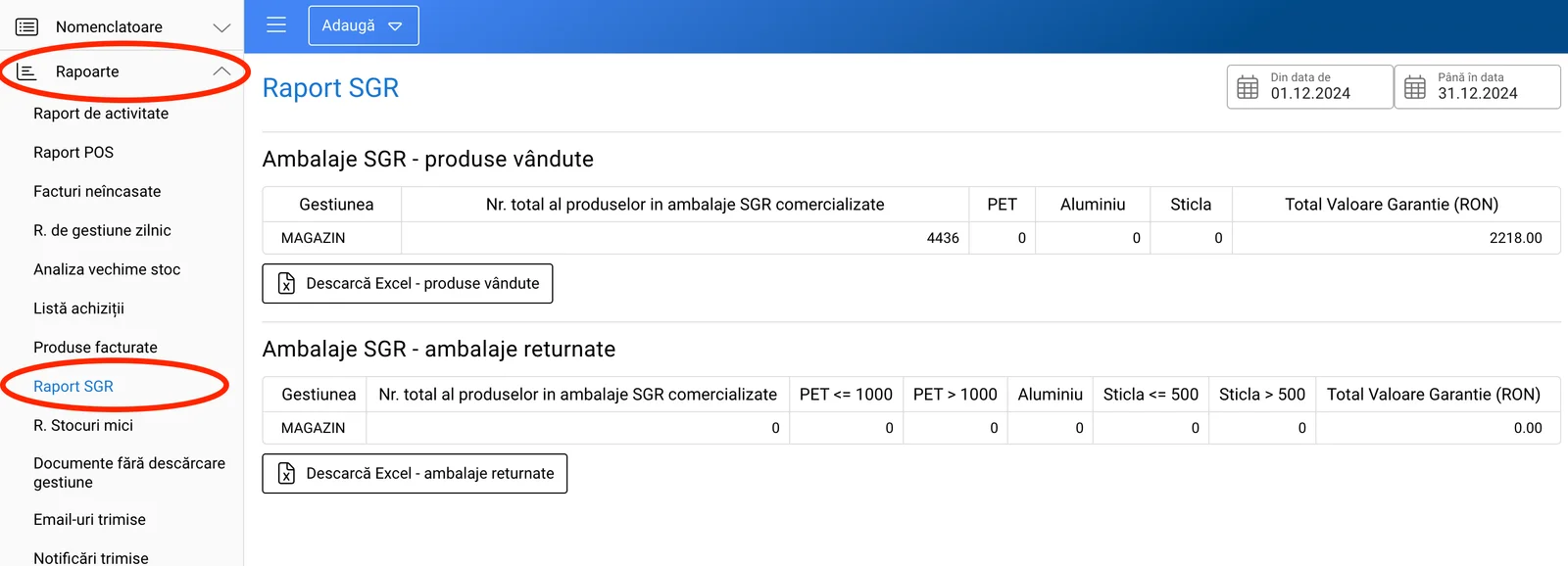Click the Sticla <= 500 column header
This screenshot has width=1568, height=566.
pos(1151,395)
